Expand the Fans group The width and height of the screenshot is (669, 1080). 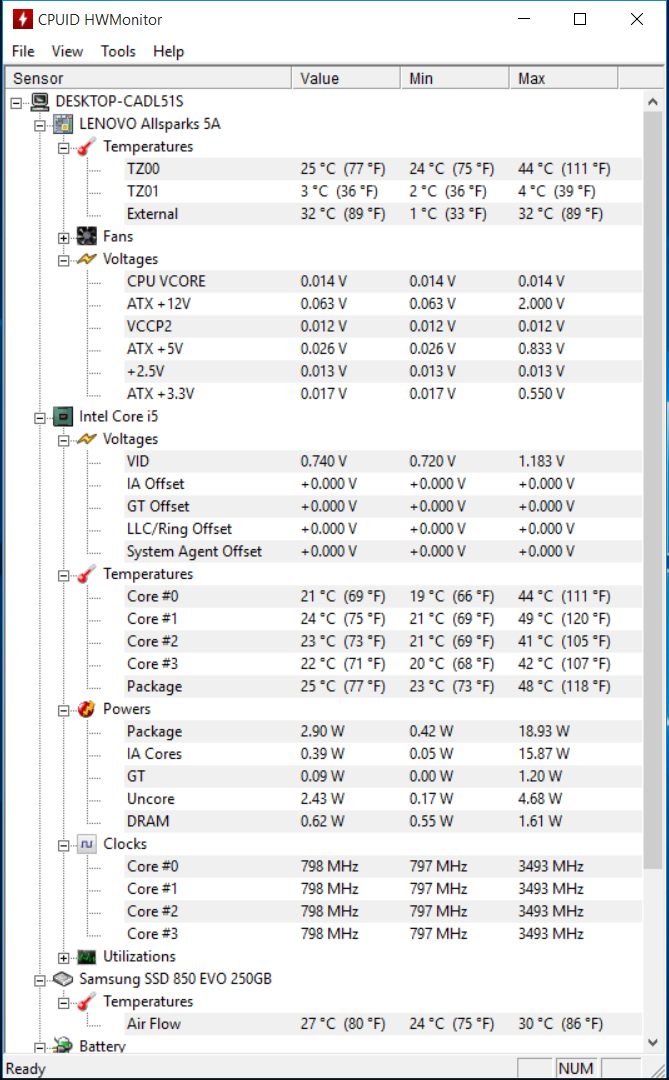(x=63, y=238)
